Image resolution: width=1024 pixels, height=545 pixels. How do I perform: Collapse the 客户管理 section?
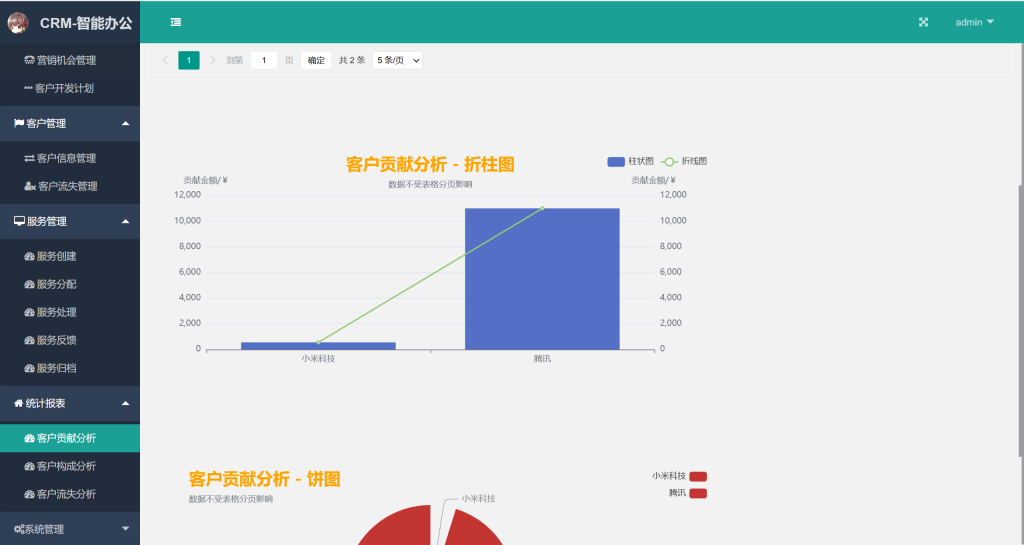(70, 123)
